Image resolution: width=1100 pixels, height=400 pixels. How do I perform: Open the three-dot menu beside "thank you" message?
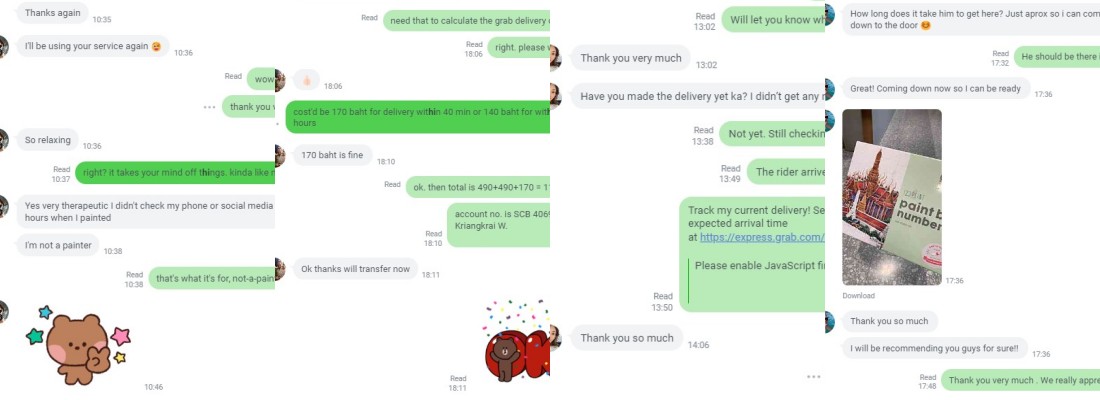click(209, 107)
